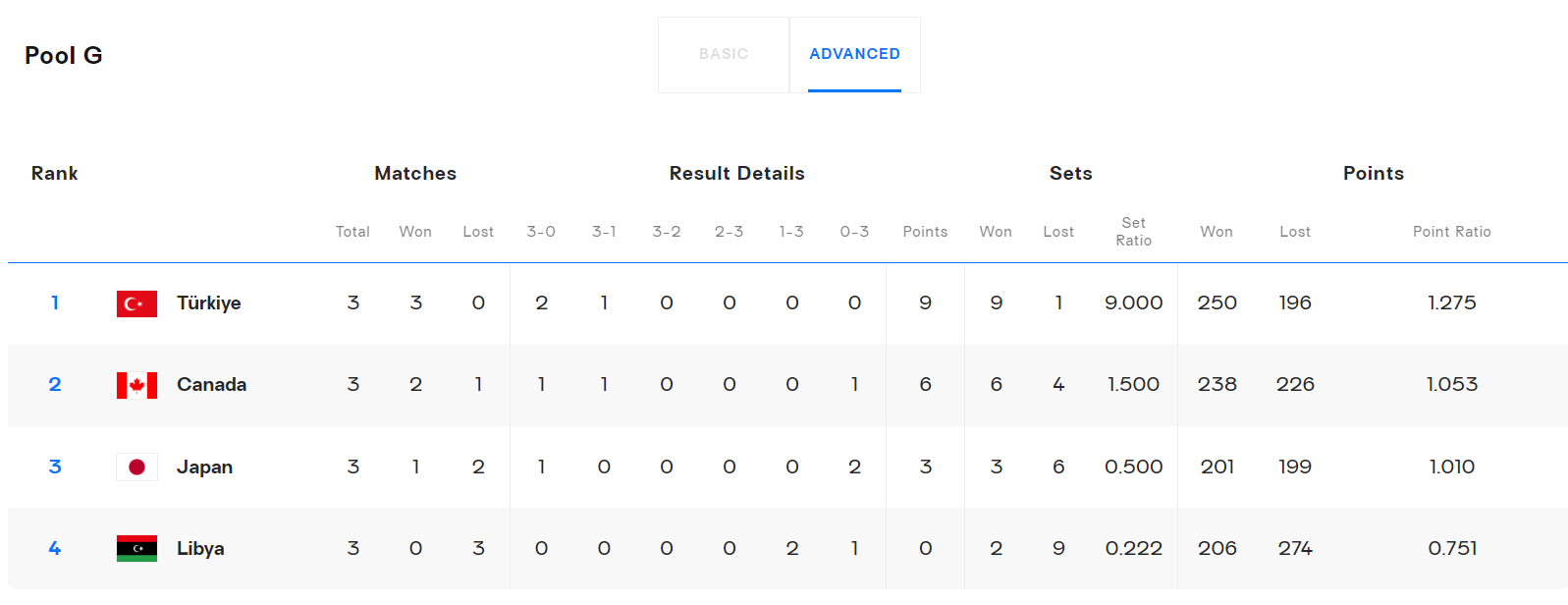Click Türkiye's point ratio 1.275
This screenshot has height=605, width=1568.
(x=1451, y=303)
